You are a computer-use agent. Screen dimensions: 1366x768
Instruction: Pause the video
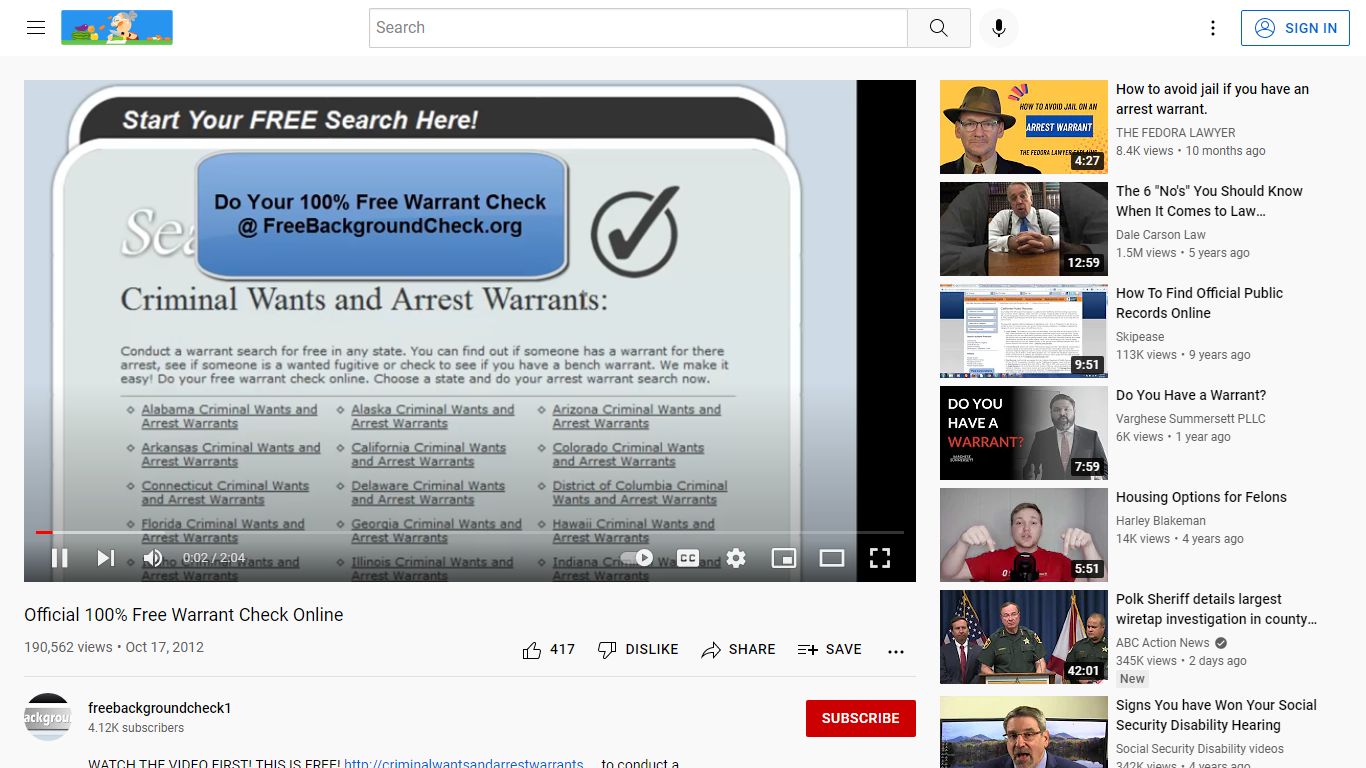(x=60, y=558)
